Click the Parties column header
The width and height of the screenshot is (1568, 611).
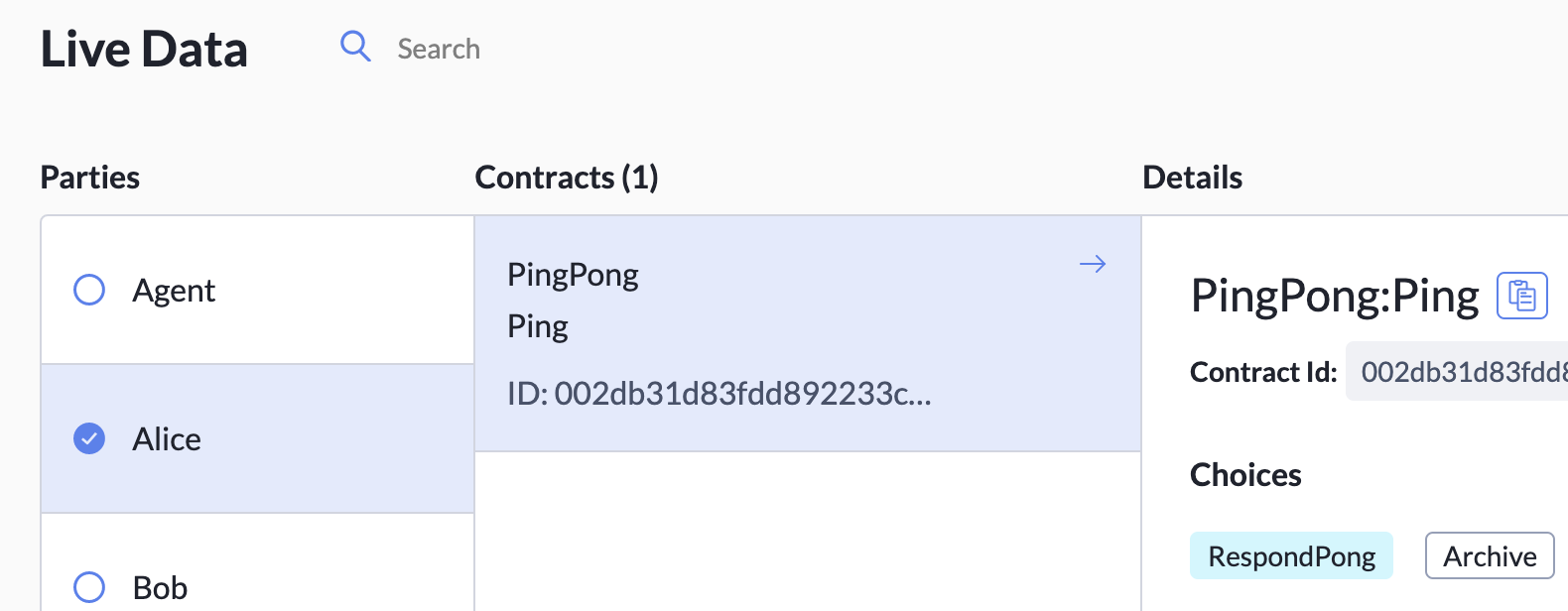click(x=89, y=178)
